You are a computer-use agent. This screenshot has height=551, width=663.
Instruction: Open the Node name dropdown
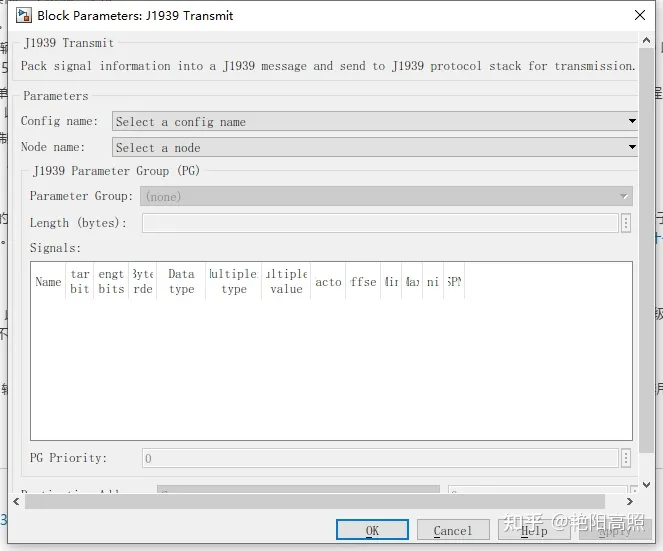375,147
